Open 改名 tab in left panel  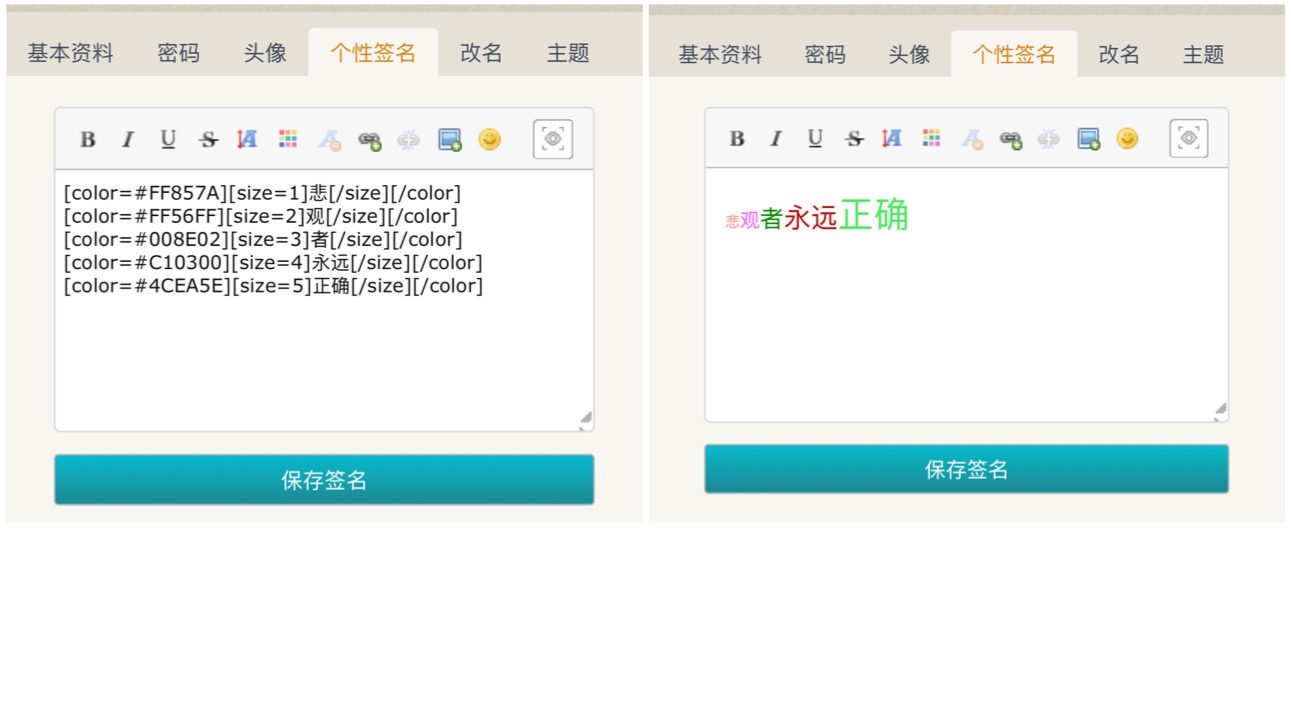[x=481, y=53]
